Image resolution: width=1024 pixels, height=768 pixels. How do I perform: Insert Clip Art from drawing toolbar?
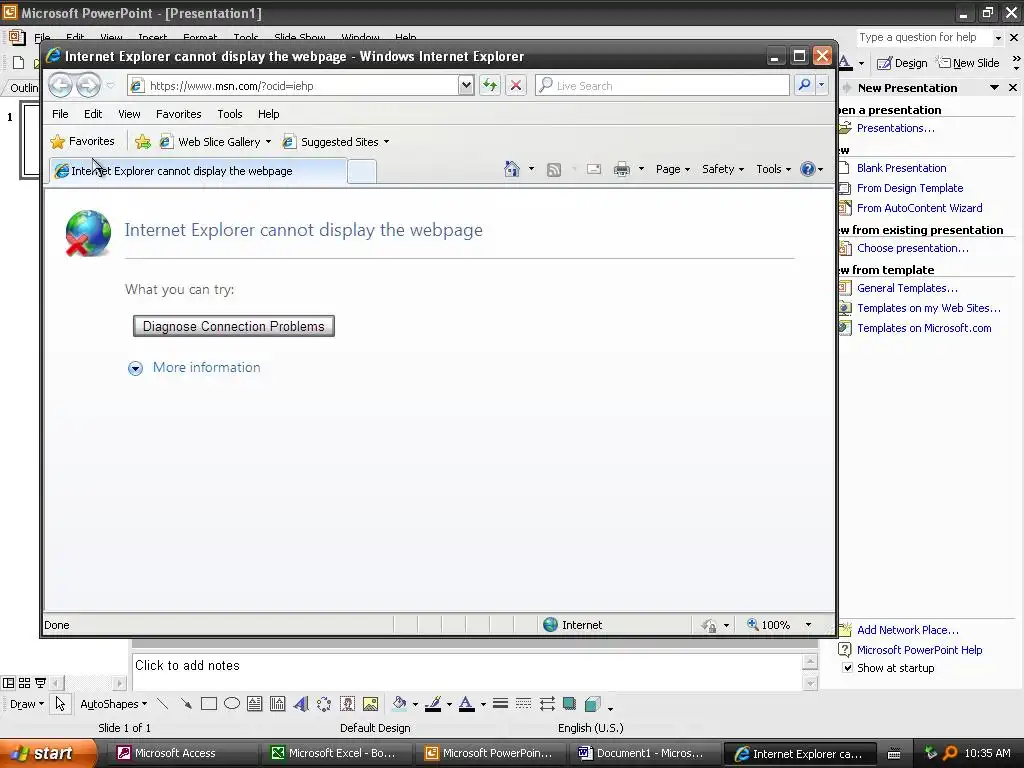point(347,704)
